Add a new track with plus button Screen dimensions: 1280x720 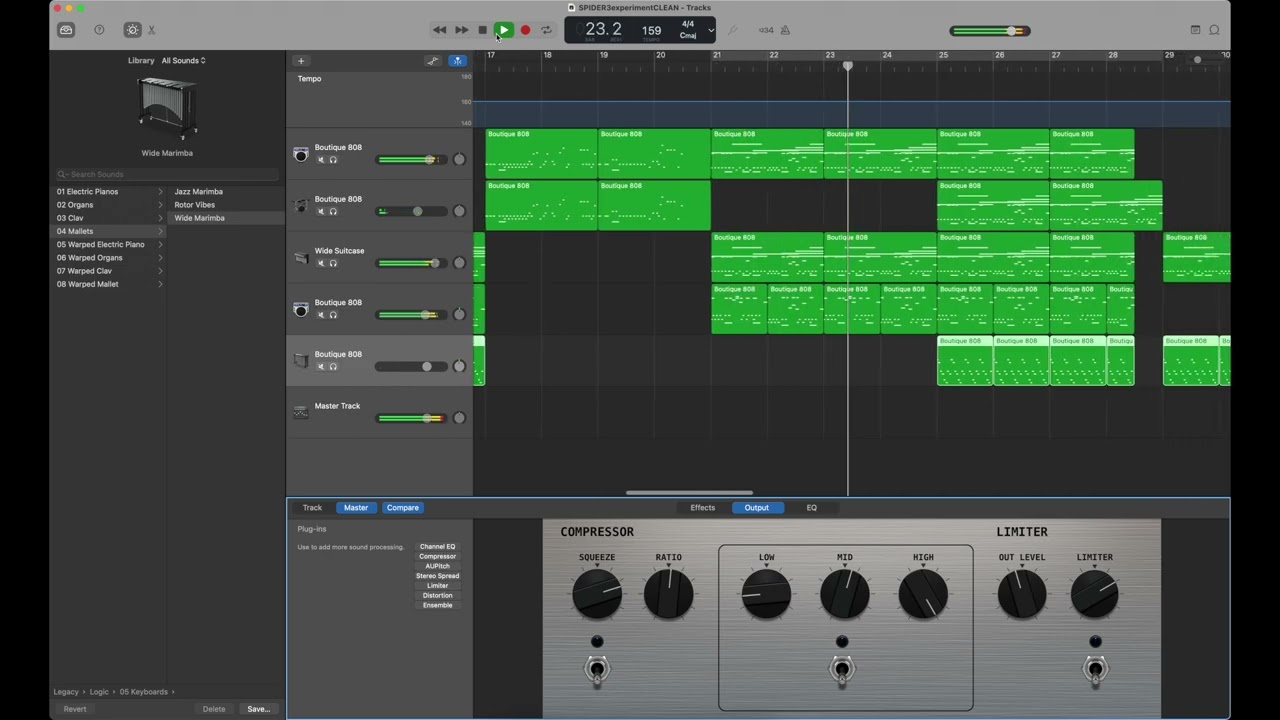(x=301, y=61)
